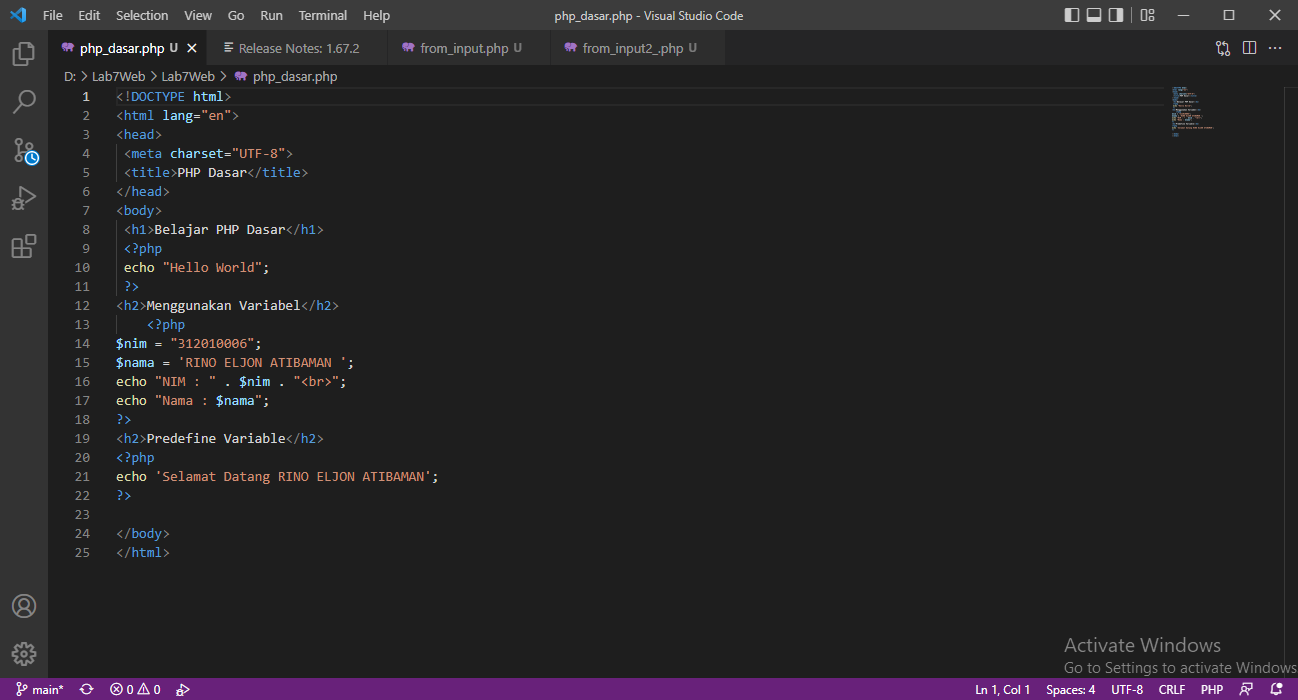Click the sync changes icon next to main branch
The width and height of the screenshot is (1298, 700).
pos(86,689)
